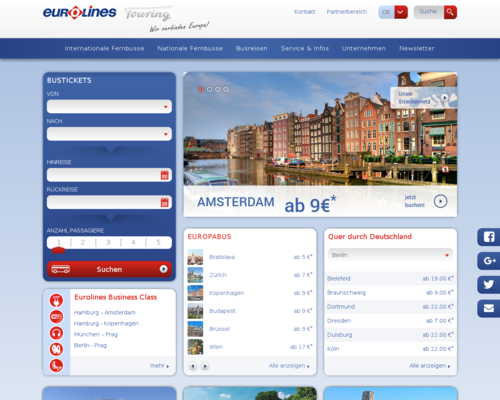The image size is (500, 400).
Task: Open the NACH destination dropdown
Action: (x=109, y=134)
